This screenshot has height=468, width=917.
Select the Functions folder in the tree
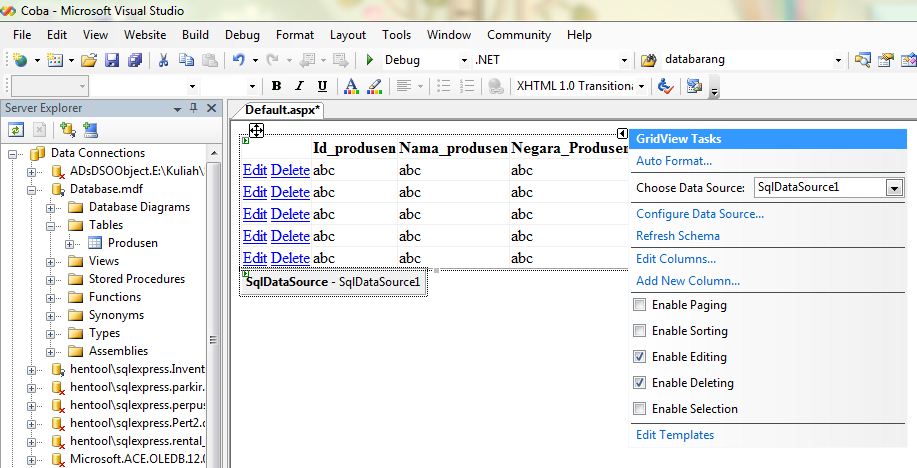[x=115, y=297]
